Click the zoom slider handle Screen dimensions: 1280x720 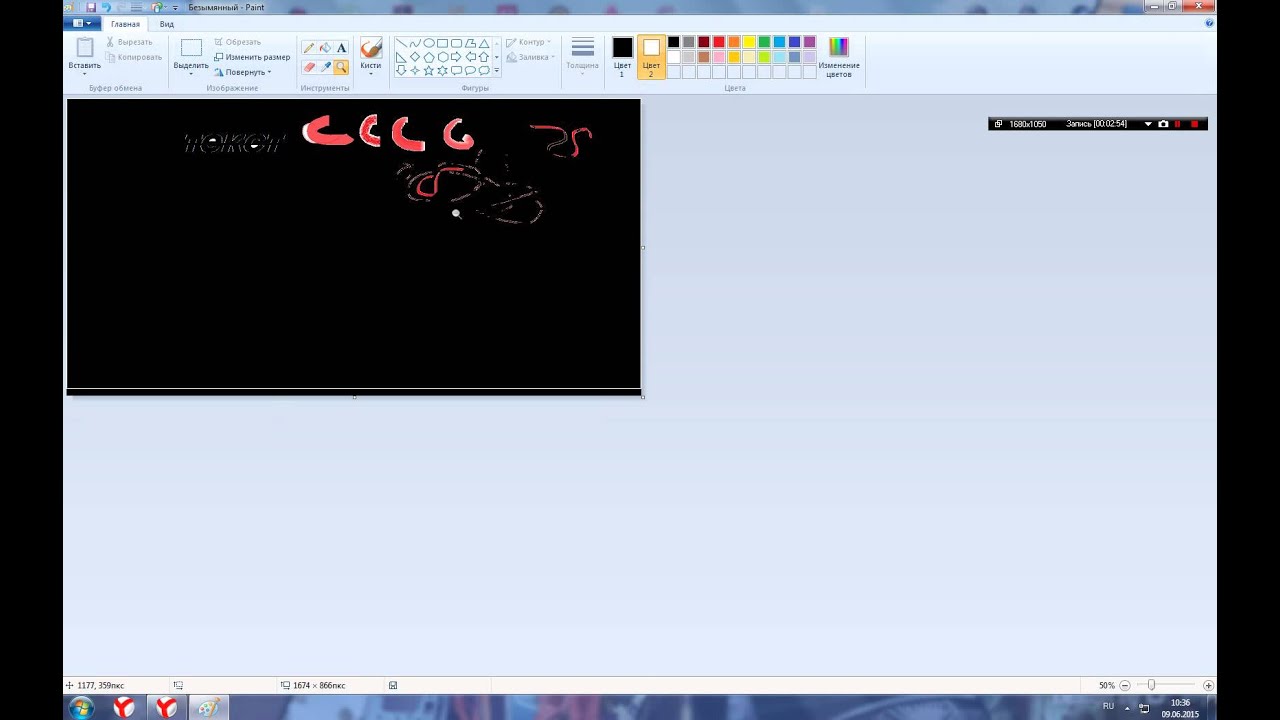click(x=1151, y=685)
